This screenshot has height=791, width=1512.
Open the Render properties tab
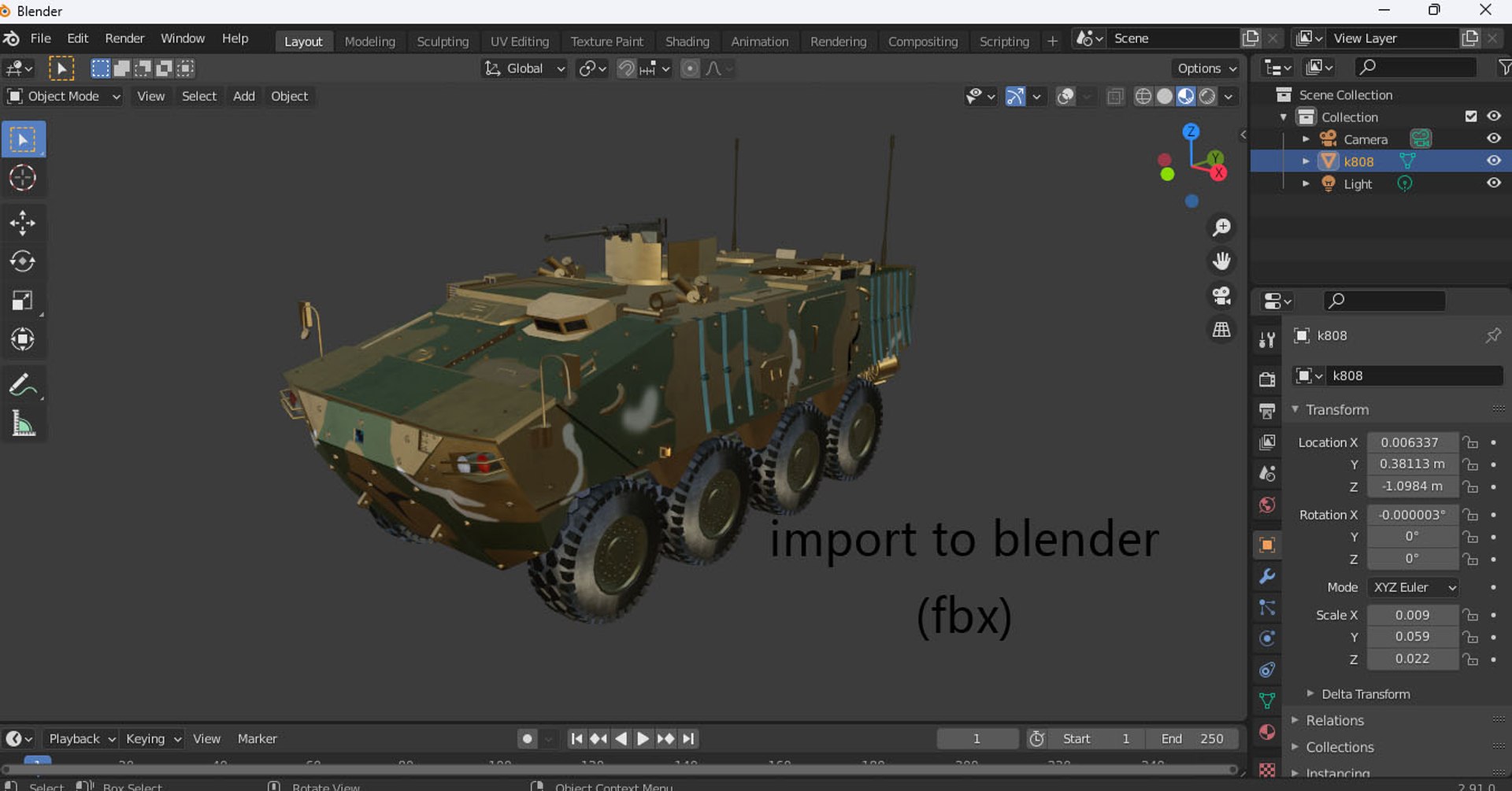click(x=1267, y=379)
